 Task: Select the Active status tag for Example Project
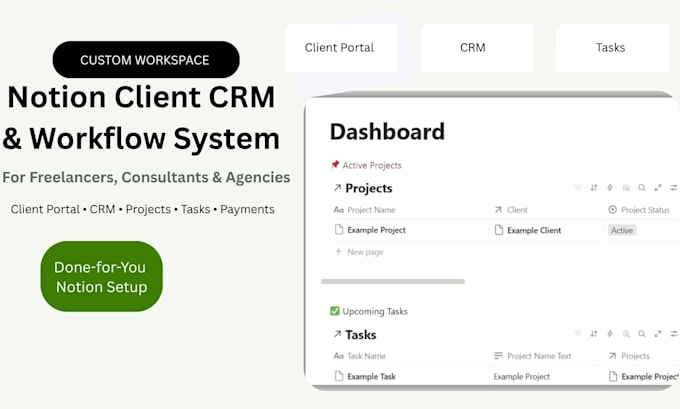click(622, 230)
